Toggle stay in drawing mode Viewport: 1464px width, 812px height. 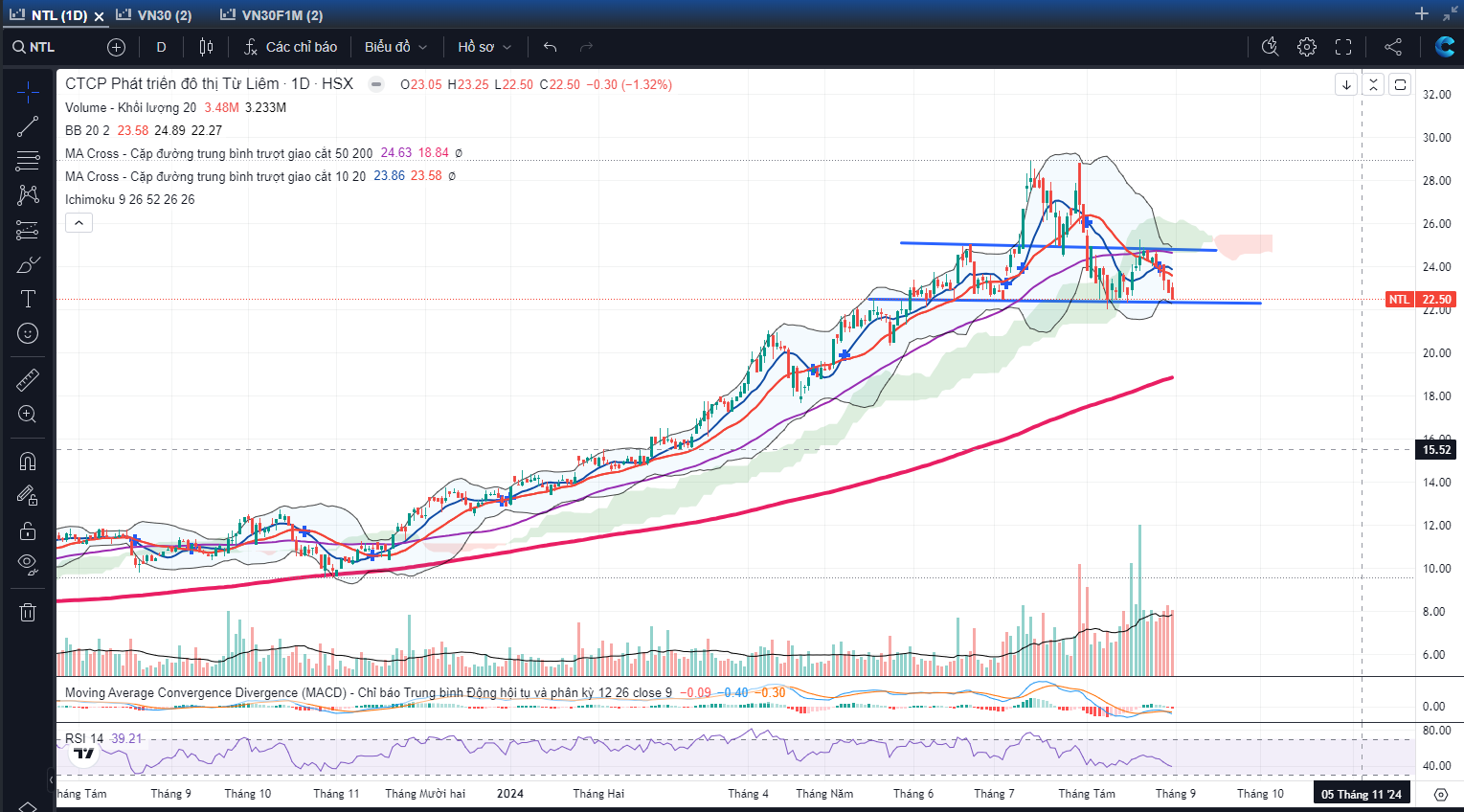(x=28, y=496)
